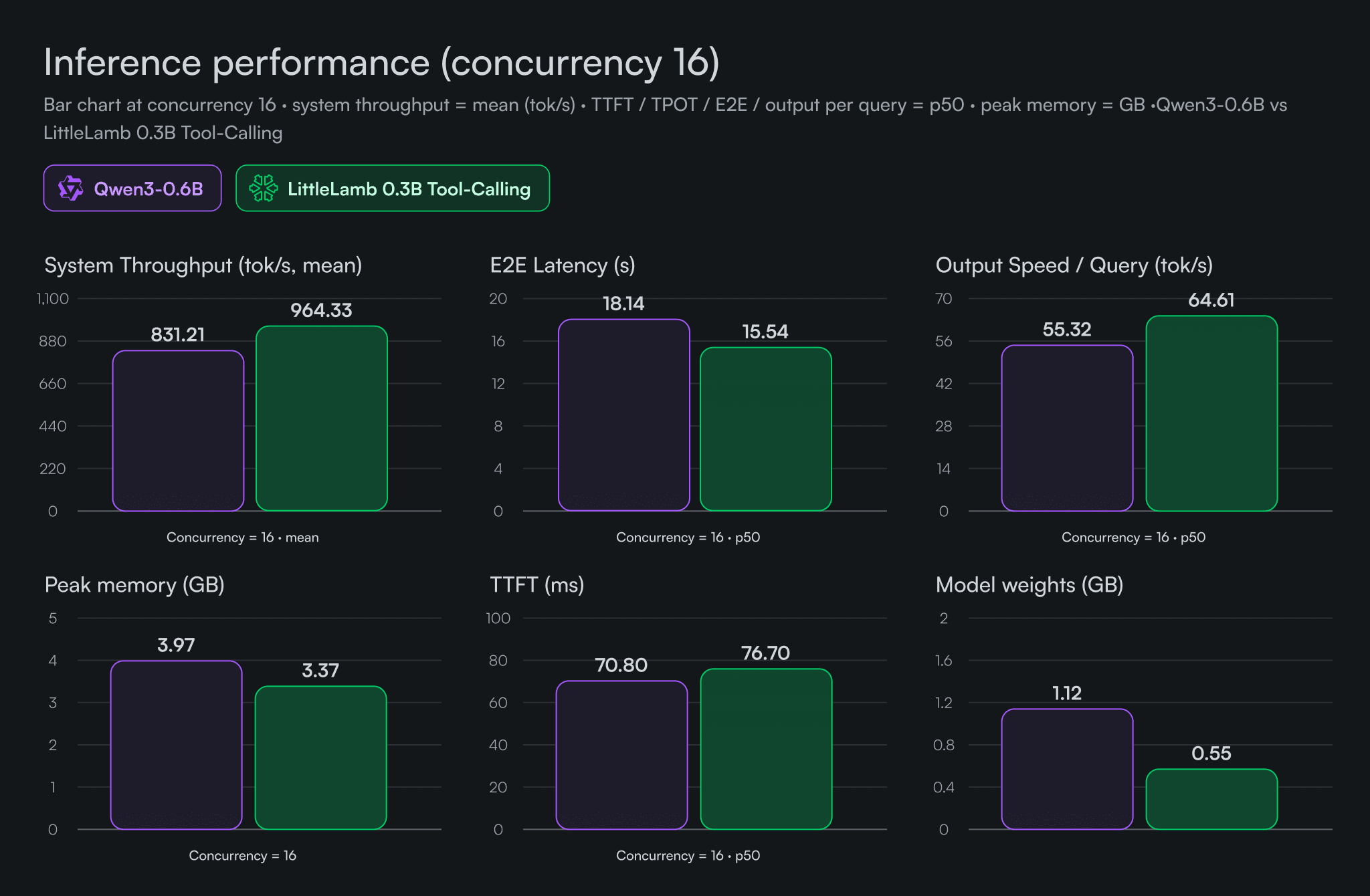Click the Model weights (GB) chart title
The width and height of the screenshot is (1370, 896).
tap(1029, 585)
